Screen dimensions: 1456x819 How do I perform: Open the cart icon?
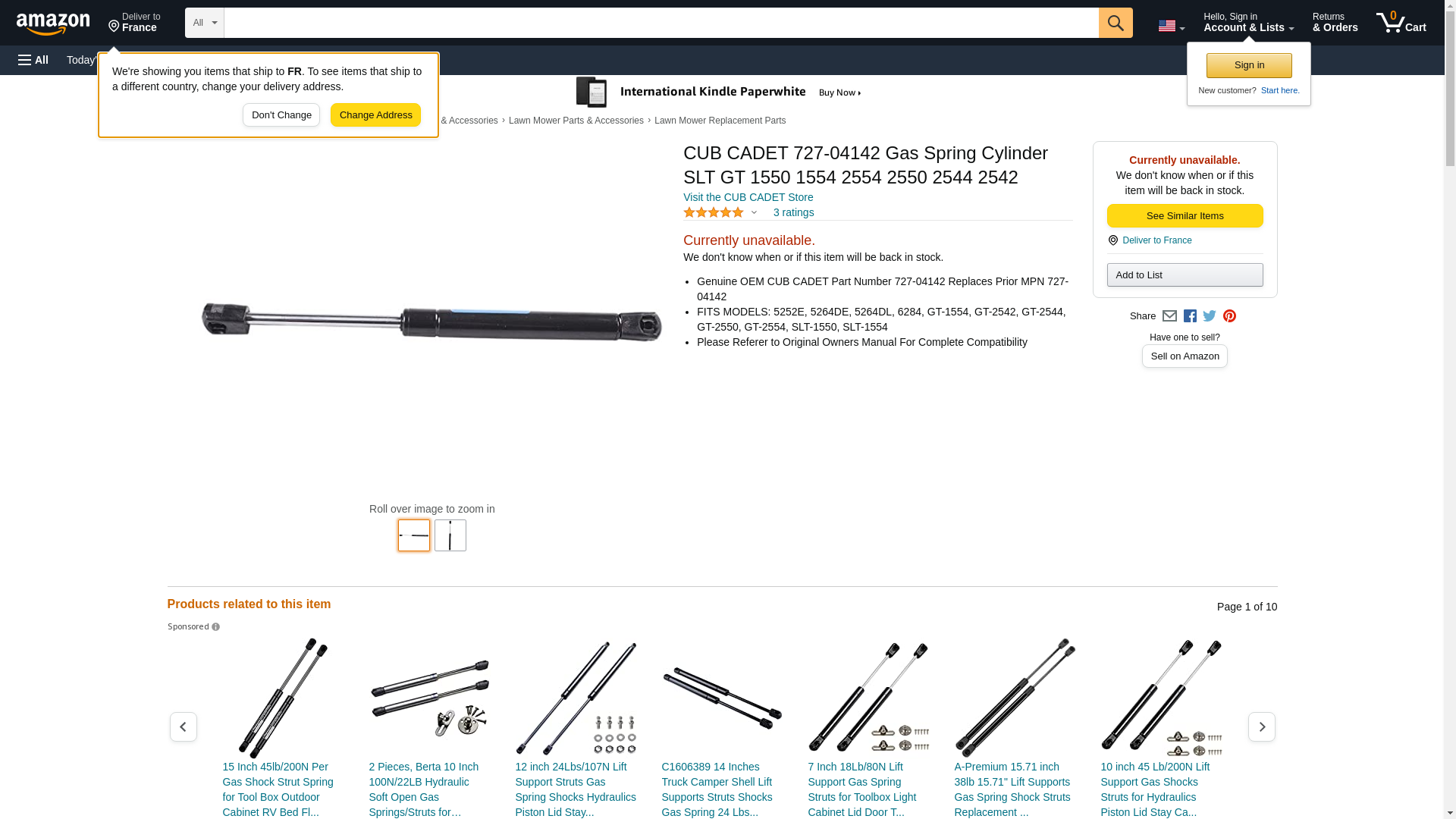point(1401,23)
